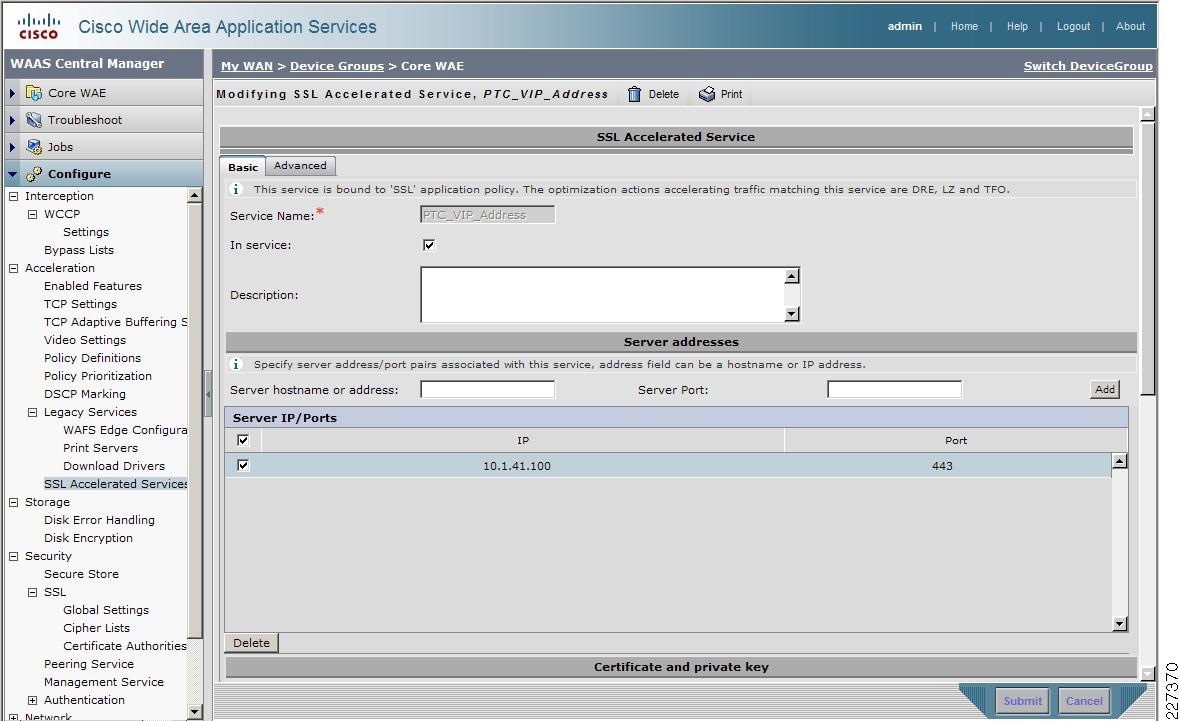The width and height of the screenshot is (1180, 721).
Task: Select the 10.1.41.100 IP cell
Action: point(517,466)
